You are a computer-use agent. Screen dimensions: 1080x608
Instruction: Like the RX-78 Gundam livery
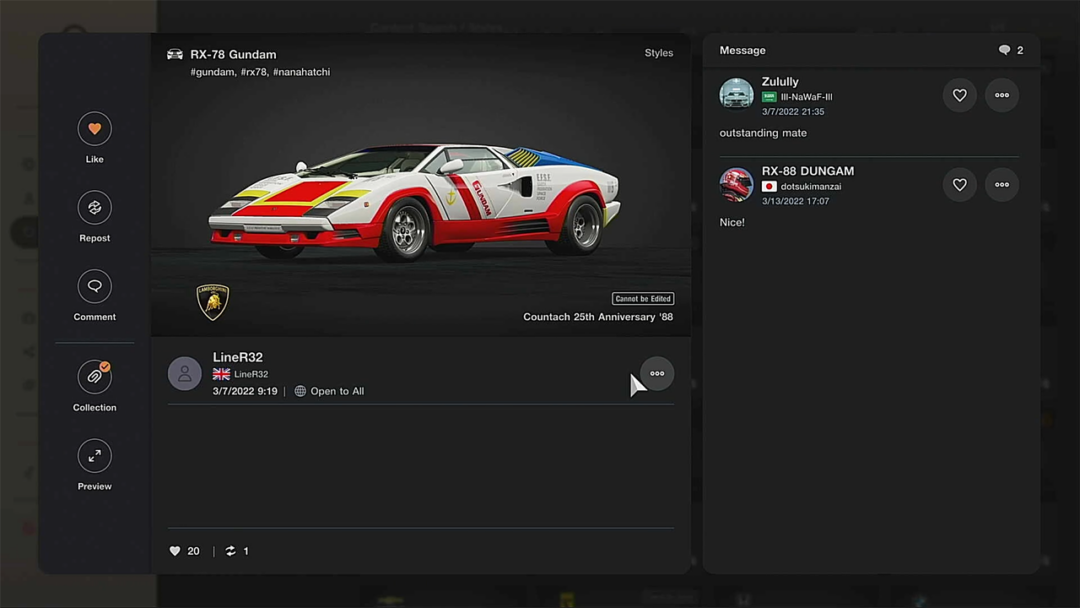pos(95,129)
